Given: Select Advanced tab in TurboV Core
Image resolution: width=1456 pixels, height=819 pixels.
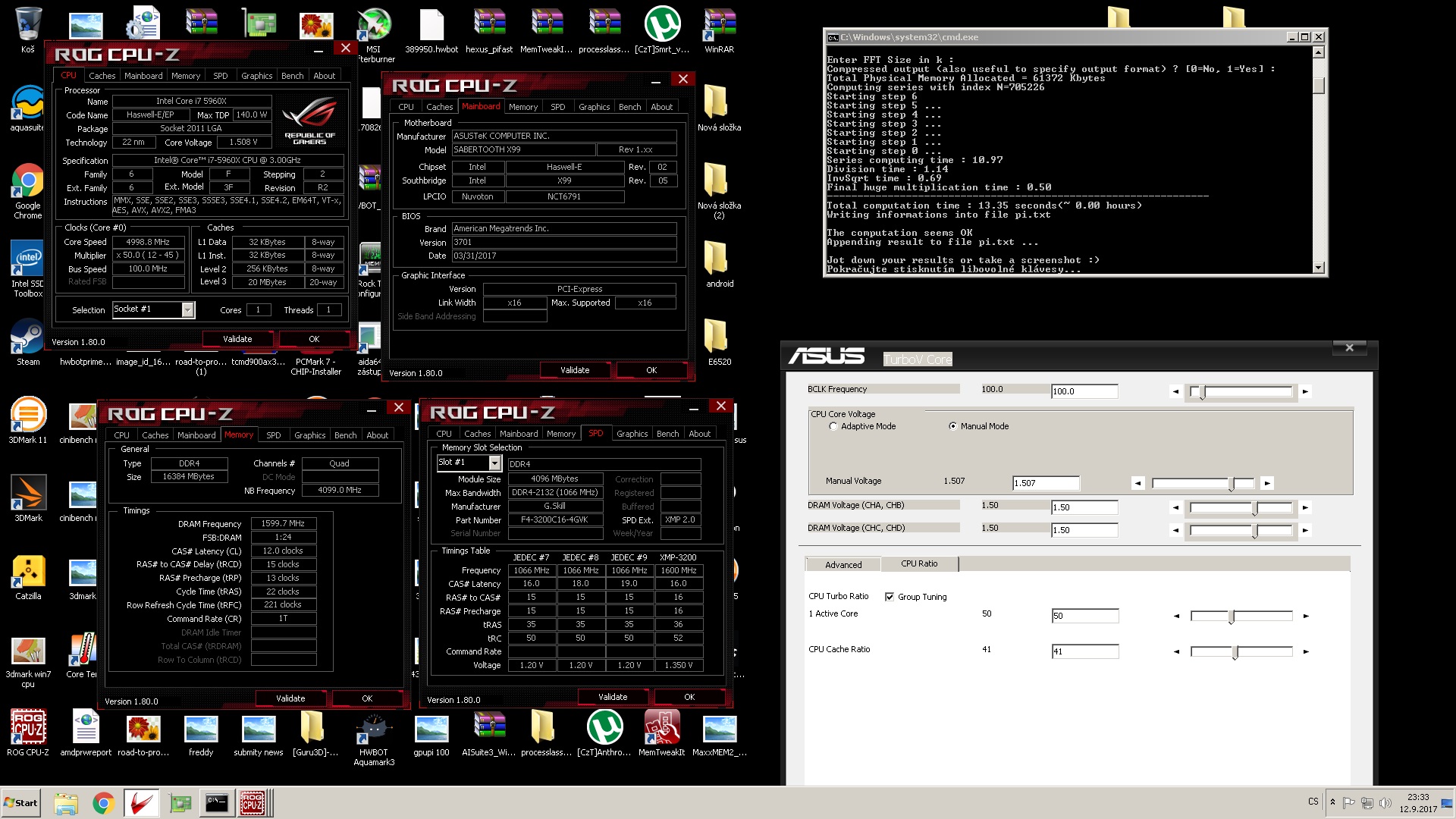Looking at the screenshot, I should point(843,565).
